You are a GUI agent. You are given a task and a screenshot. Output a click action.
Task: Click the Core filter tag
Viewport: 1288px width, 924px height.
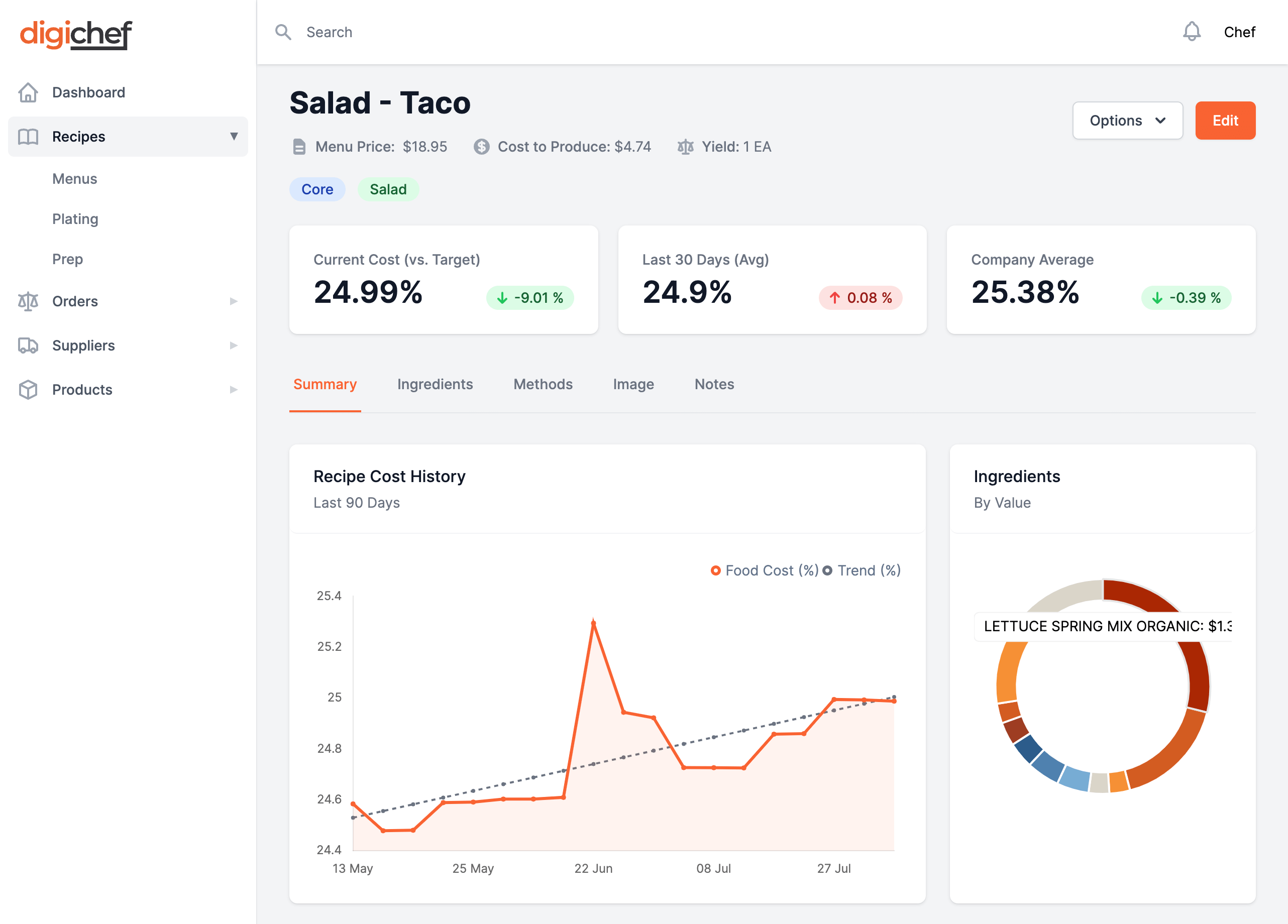coord(317,189)
